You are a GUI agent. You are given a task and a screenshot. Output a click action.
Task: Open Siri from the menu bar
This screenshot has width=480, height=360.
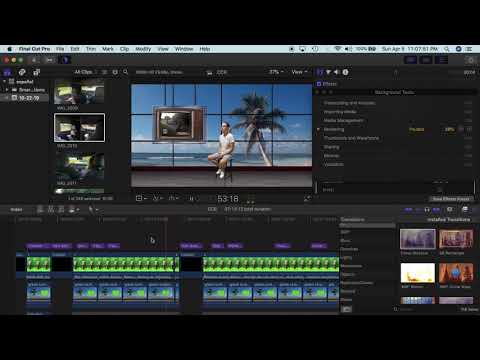[459, 49]
